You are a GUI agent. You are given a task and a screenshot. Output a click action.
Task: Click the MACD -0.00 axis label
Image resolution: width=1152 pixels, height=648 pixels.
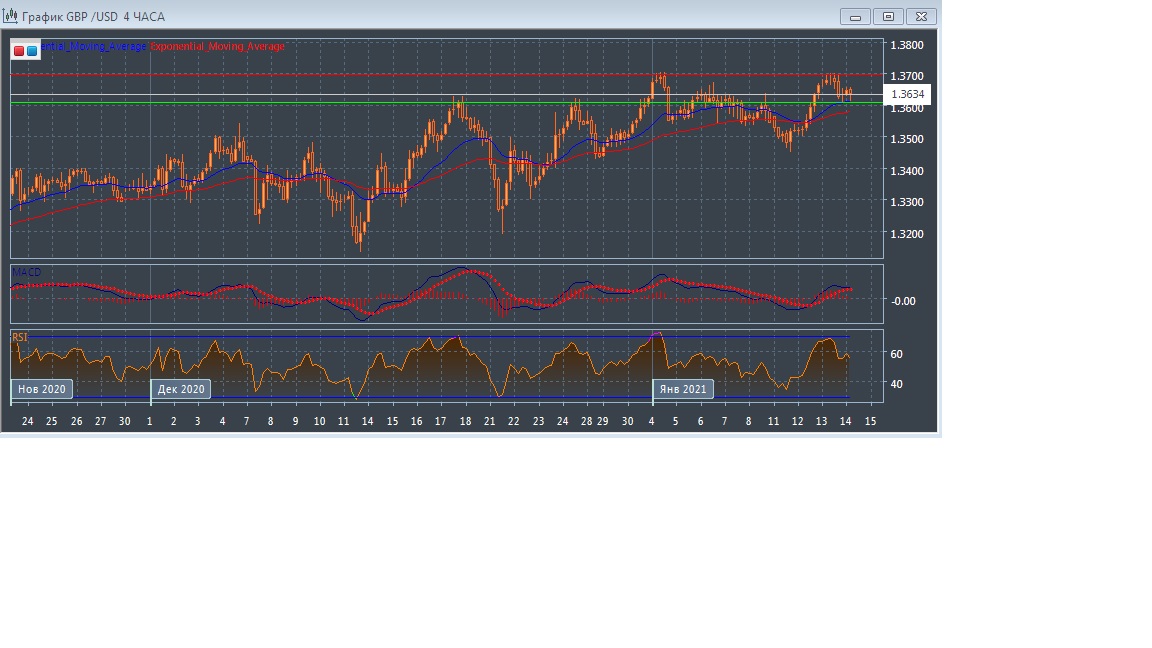tap(902, 301)
